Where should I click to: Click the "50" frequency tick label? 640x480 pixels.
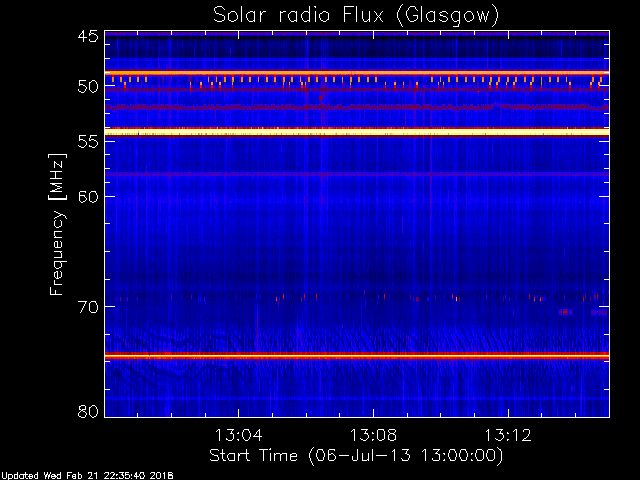tap(88, 86)
